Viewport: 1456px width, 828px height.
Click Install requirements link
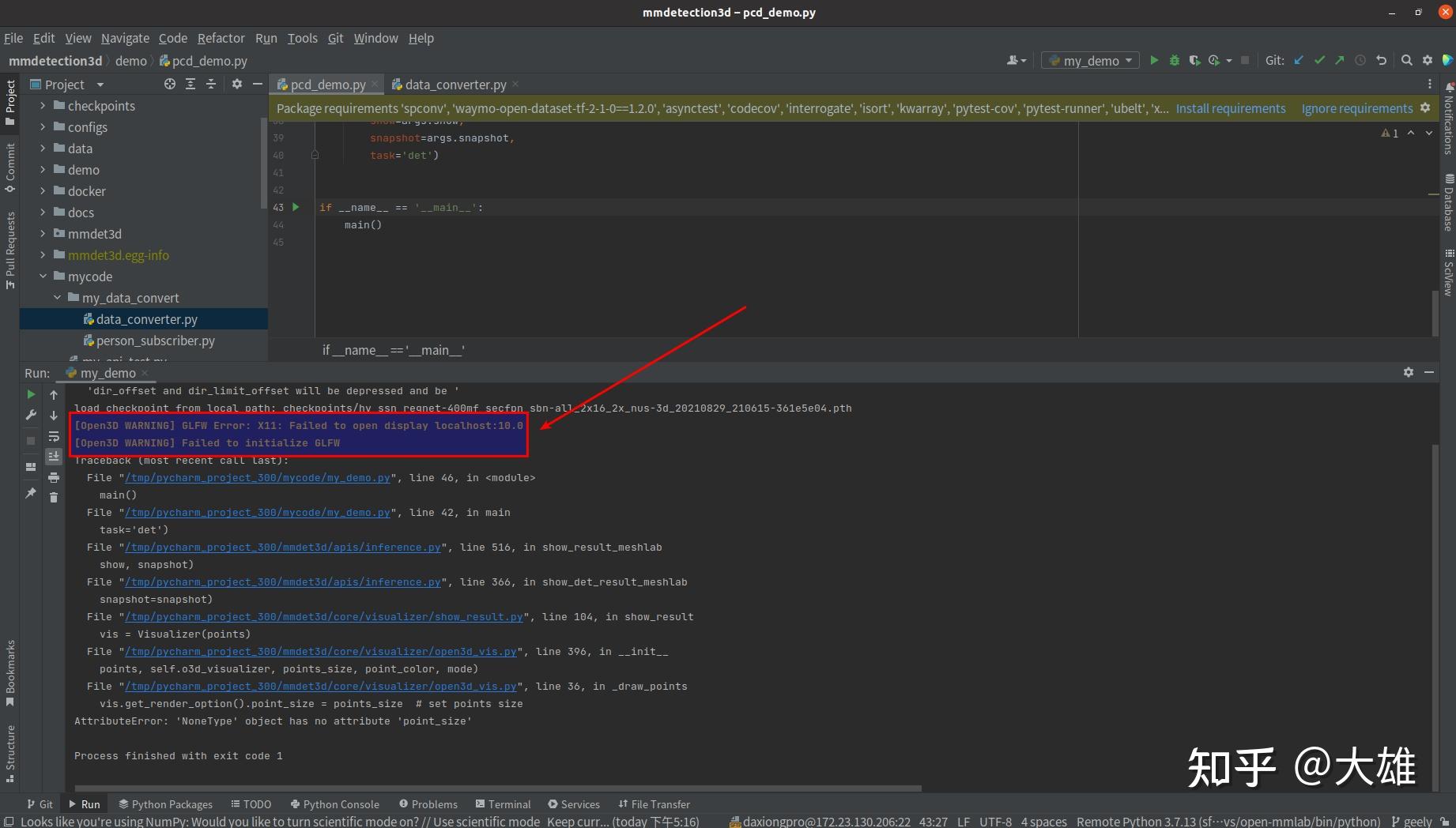(x=1230, y=108)
